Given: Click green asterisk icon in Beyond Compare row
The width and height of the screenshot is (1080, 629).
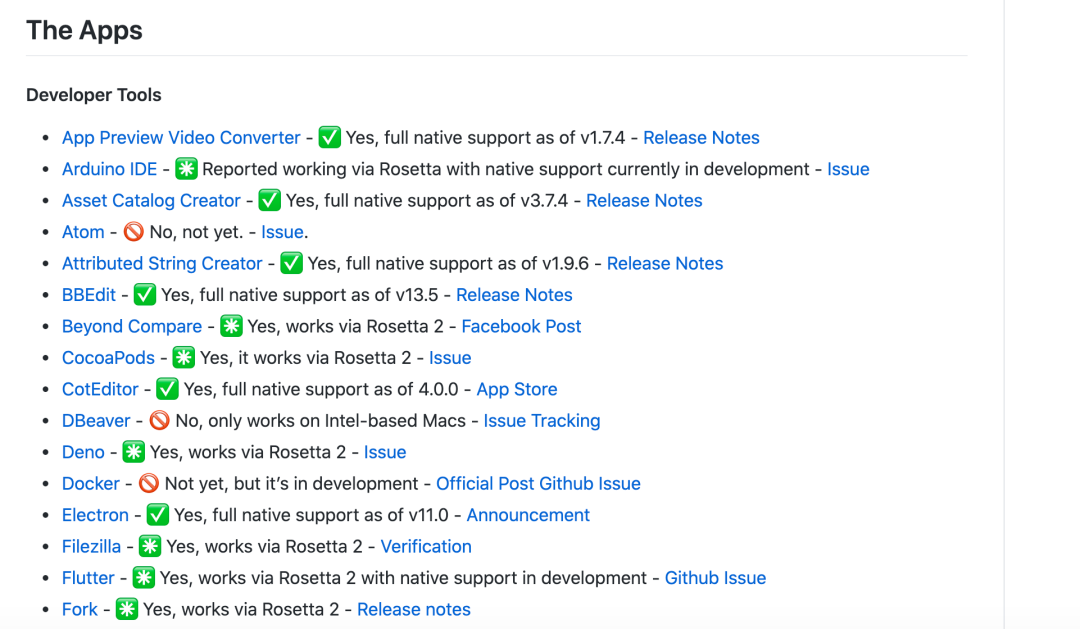Looking at the screenshot, I should point(231,326).
